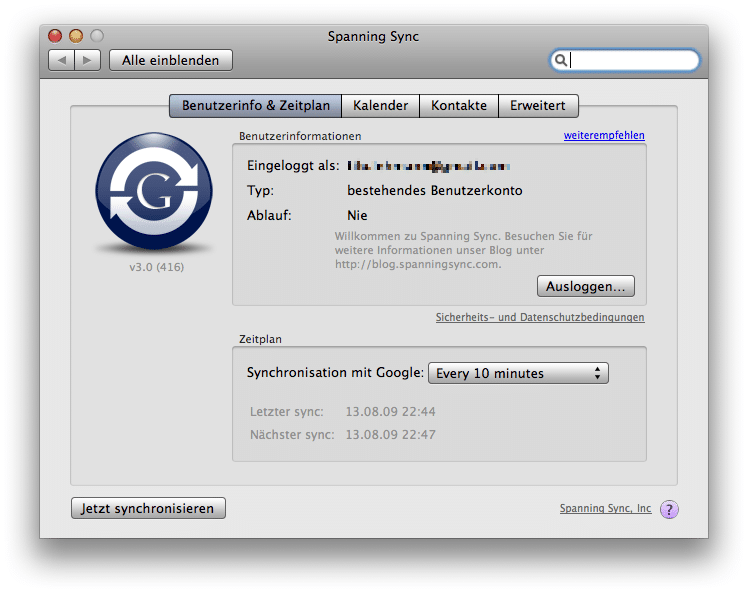Log out with Ausloggen button
The width and height of the screenshot is (748, 593).
point(586,286)
